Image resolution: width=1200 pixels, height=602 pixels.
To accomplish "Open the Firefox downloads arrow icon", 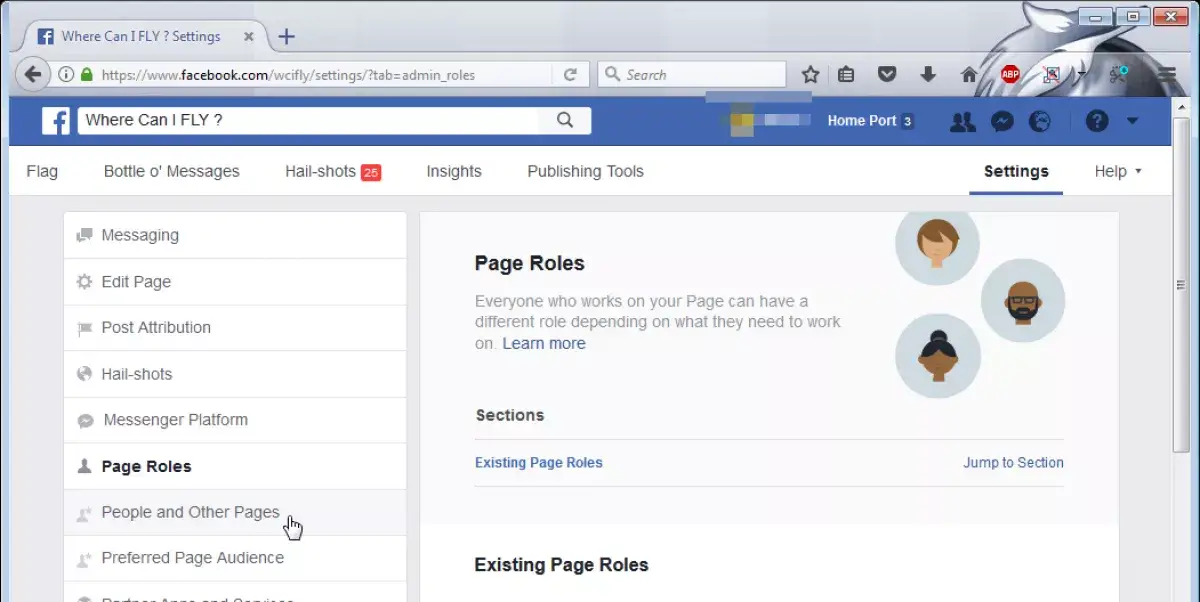I will [x=927, y=75].
